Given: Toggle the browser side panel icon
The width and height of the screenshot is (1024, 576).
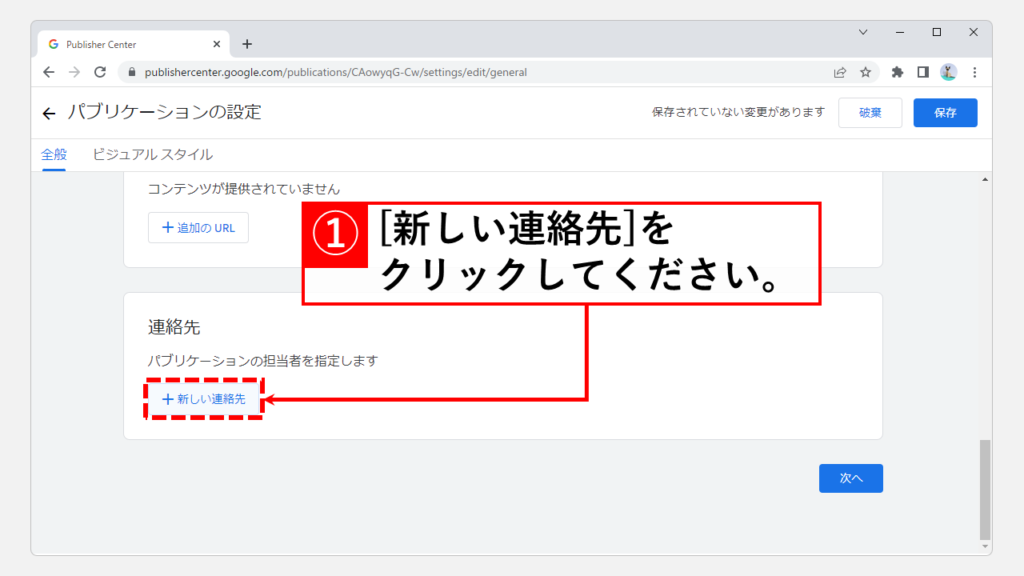Looking at the screenshot, I should [923, 72].
